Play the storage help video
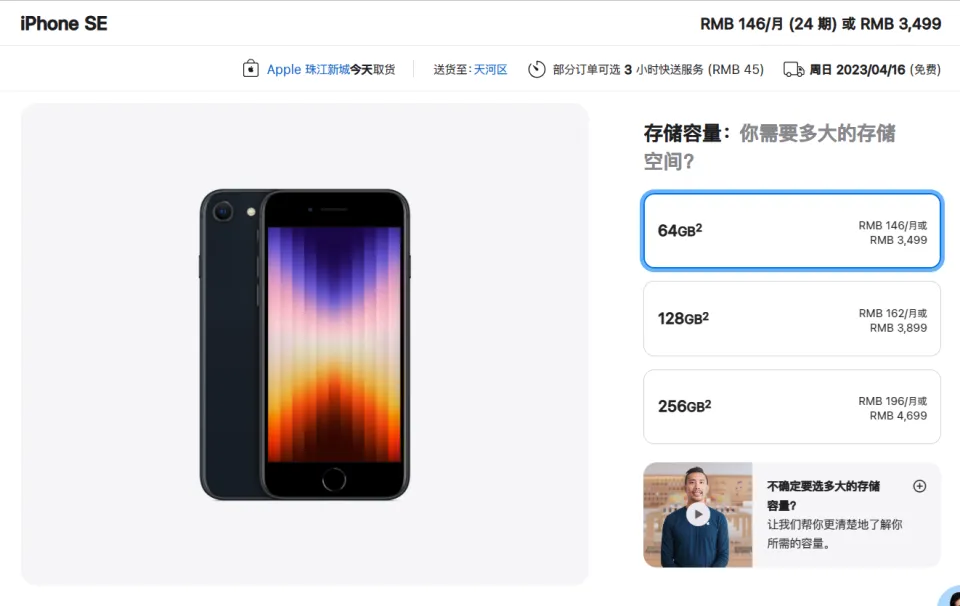Image resolution: width=960 pixels, height=606 pixels. coord(698,514)
